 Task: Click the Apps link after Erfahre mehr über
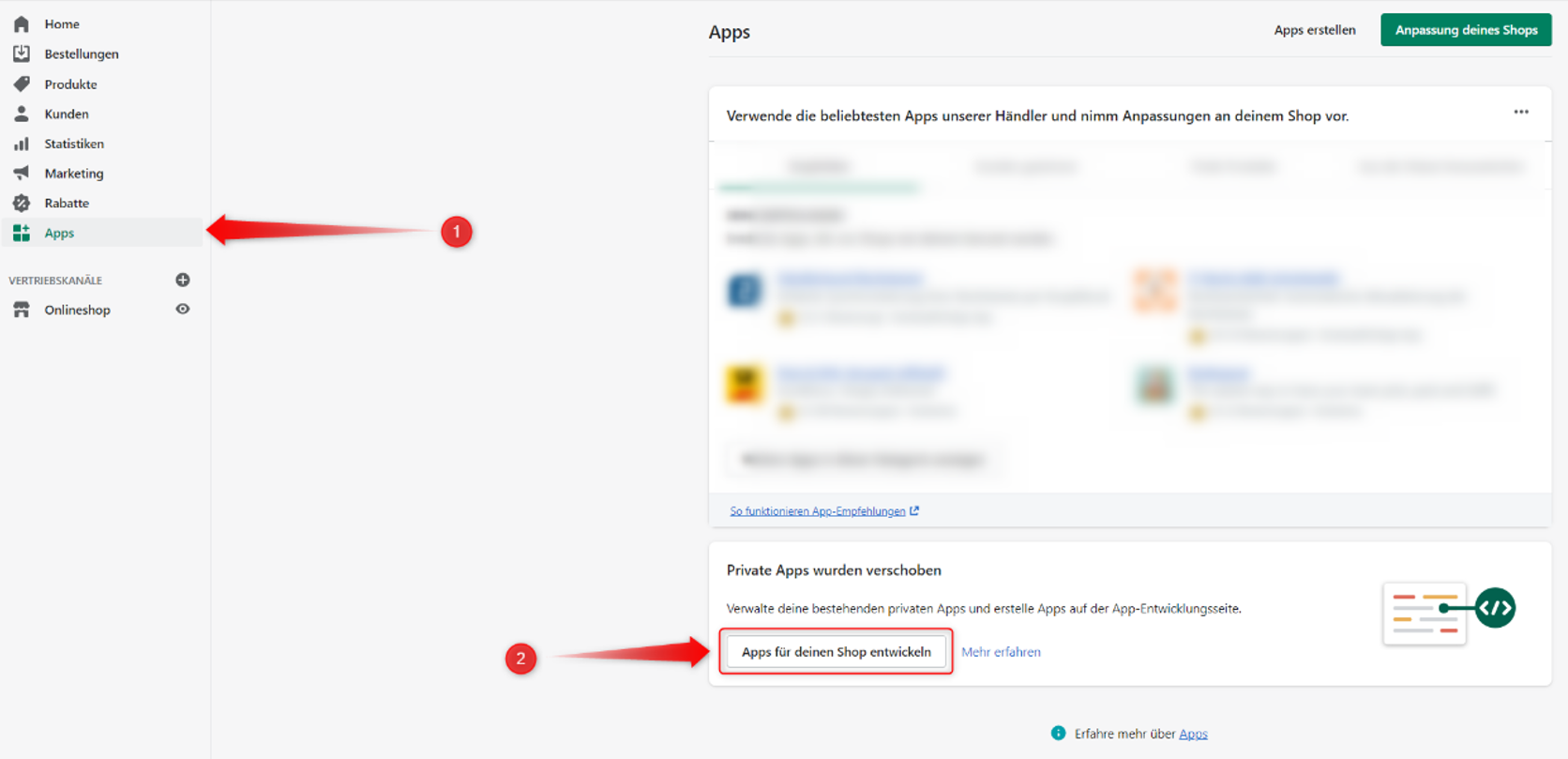[1193, 734]
